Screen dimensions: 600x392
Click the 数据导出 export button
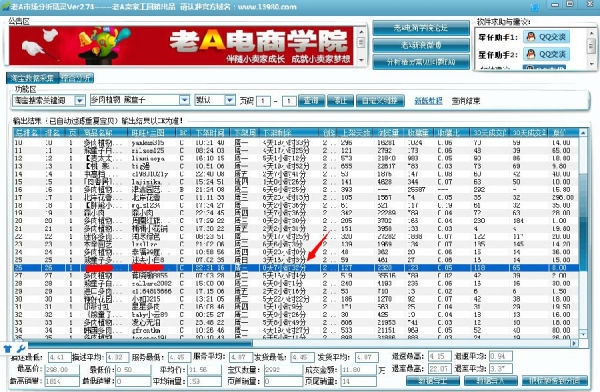(433, 381)
